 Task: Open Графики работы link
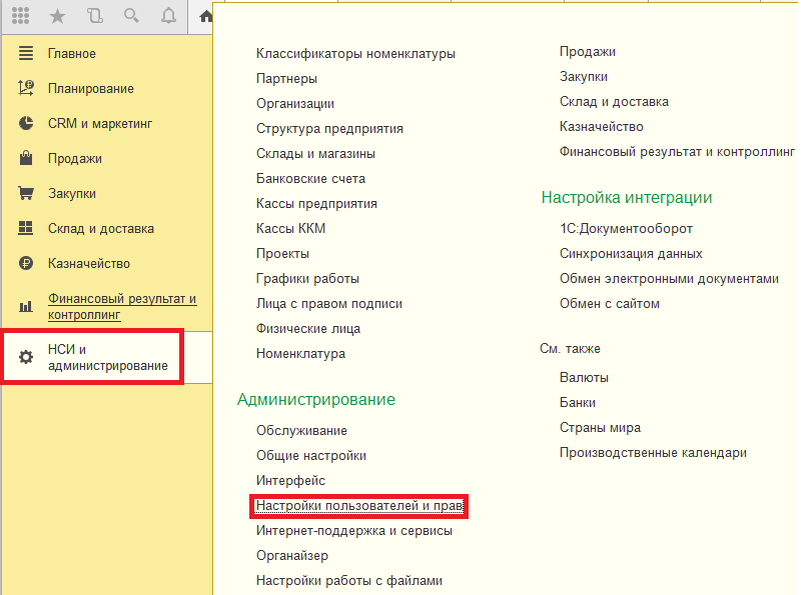(308, 279)
